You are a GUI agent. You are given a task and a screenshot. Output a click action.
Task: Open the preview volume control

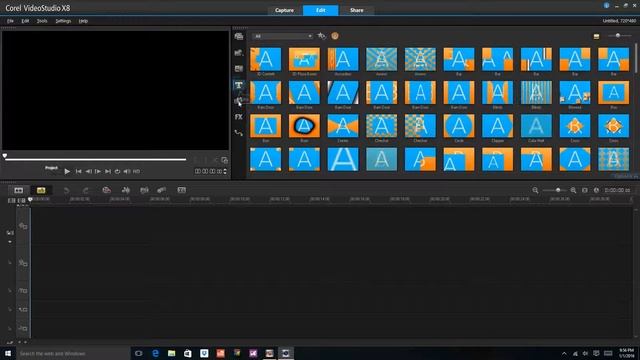click(127, 171)
